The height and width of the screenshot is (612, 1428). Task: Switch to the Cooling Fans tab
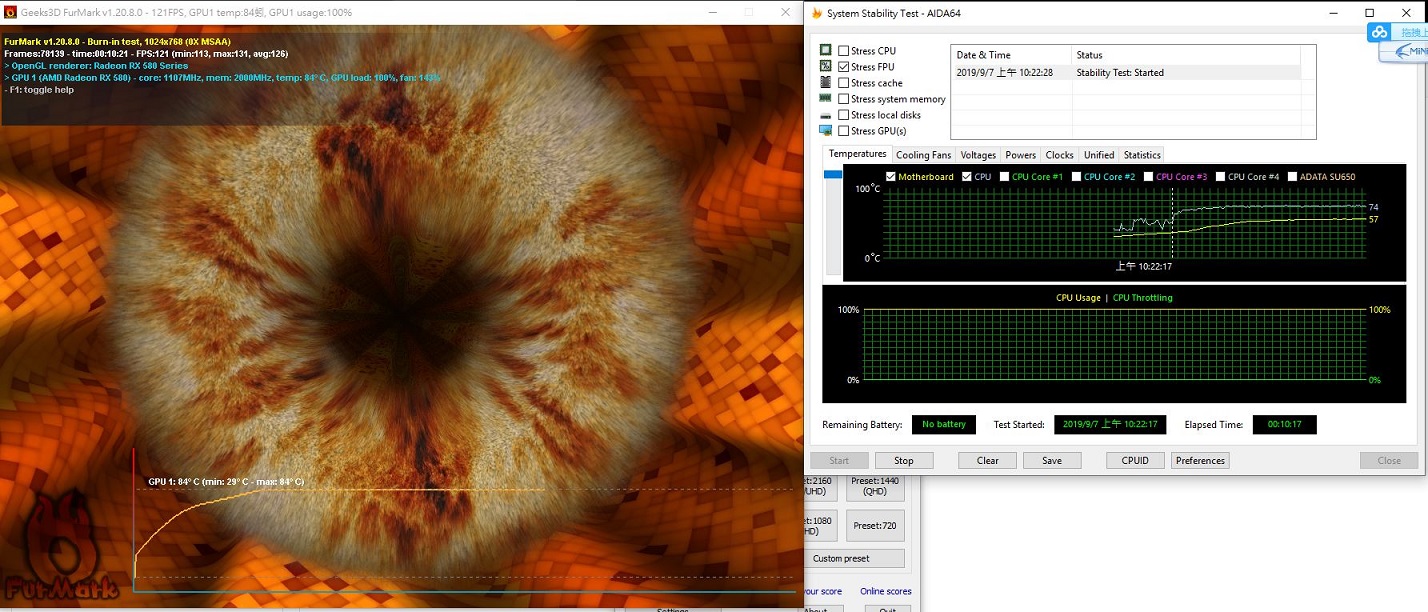923,155
